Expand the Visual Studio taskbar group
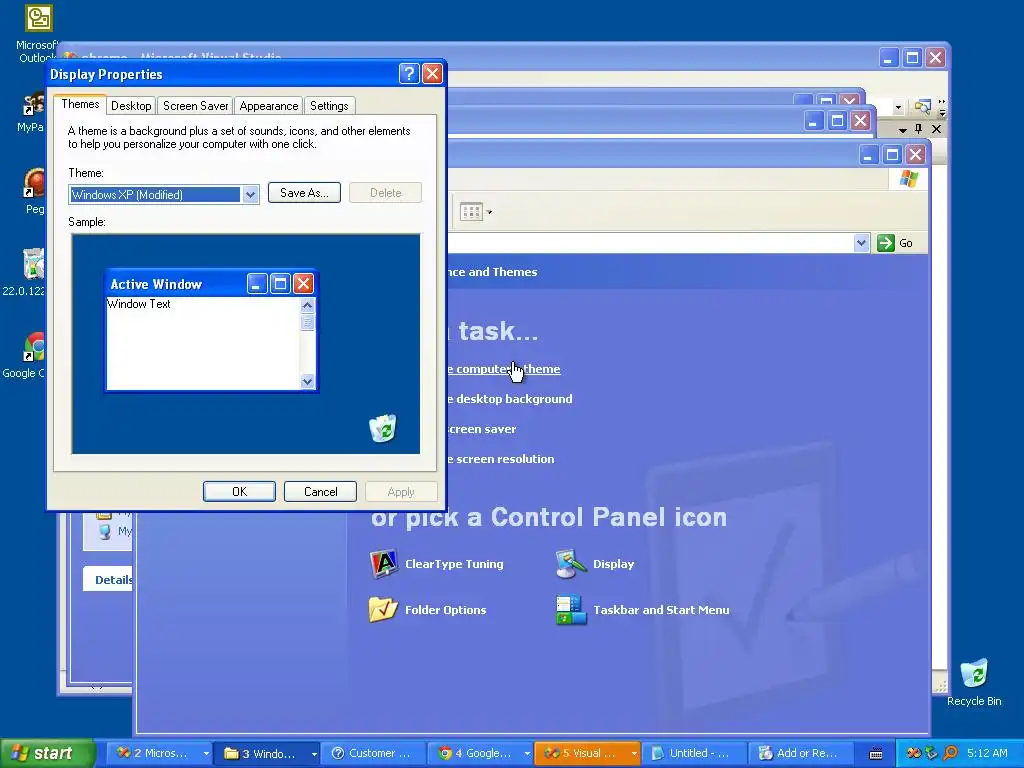This screenshot has width=1024, height=768. pos(633,754)
